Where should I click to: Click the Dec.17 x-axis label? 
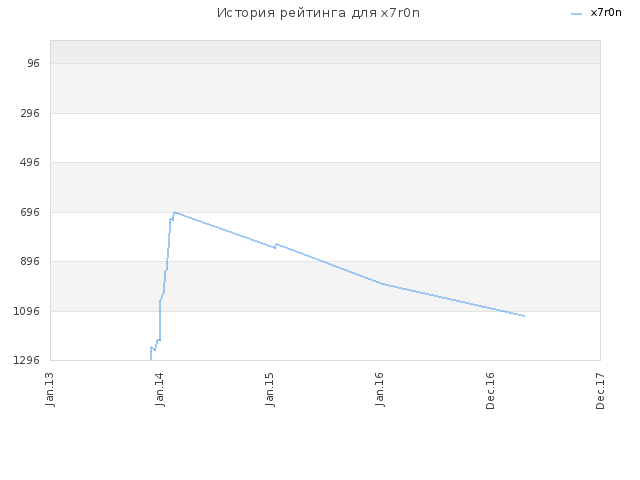[600, 391]
